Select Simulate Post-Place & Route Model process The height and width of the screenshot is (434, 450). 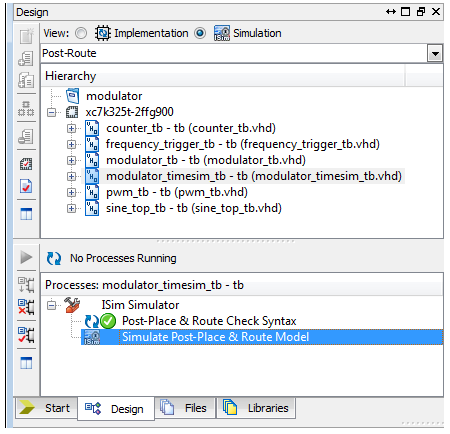pyautogui.click(x=215, y=337)
